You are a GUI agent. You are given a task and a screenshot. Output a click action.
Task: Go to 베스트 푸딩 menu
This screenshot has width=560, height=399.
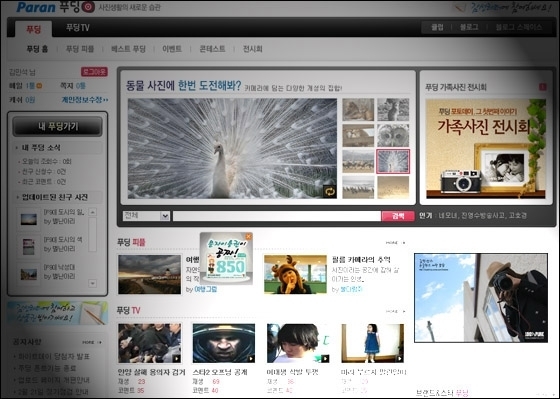129,49
